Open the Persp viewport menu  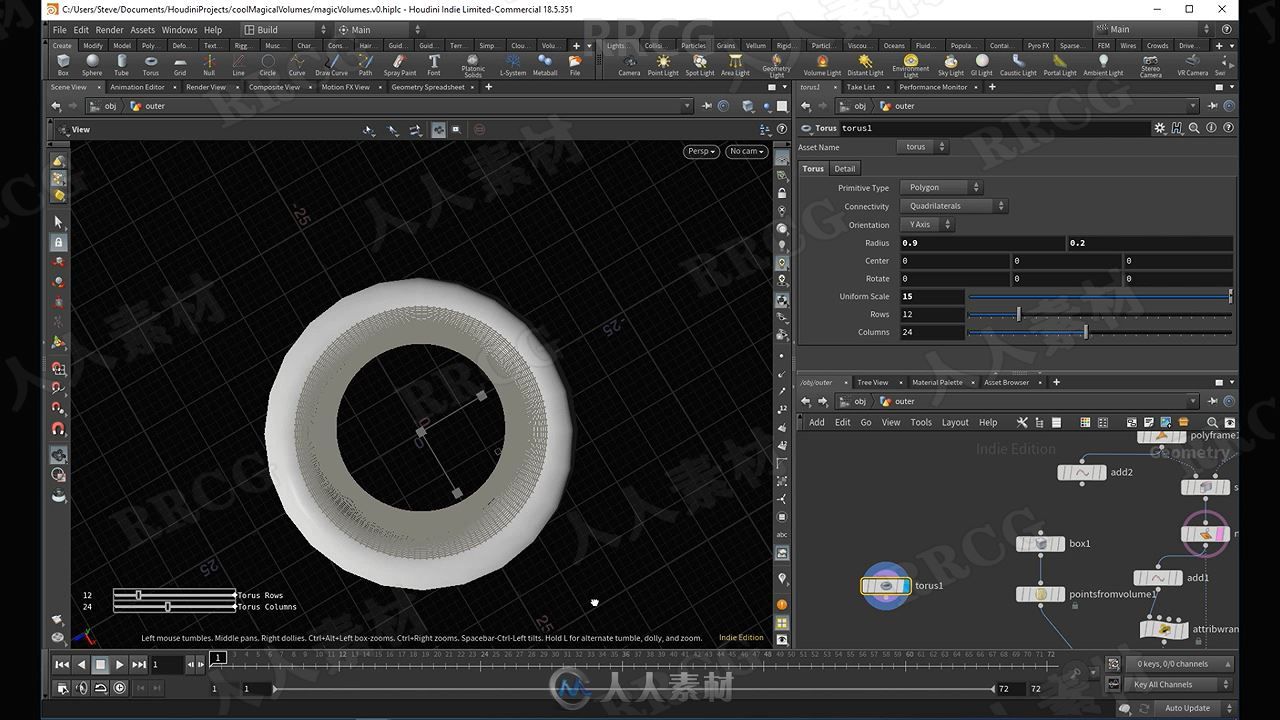click(x=702, y=151)
